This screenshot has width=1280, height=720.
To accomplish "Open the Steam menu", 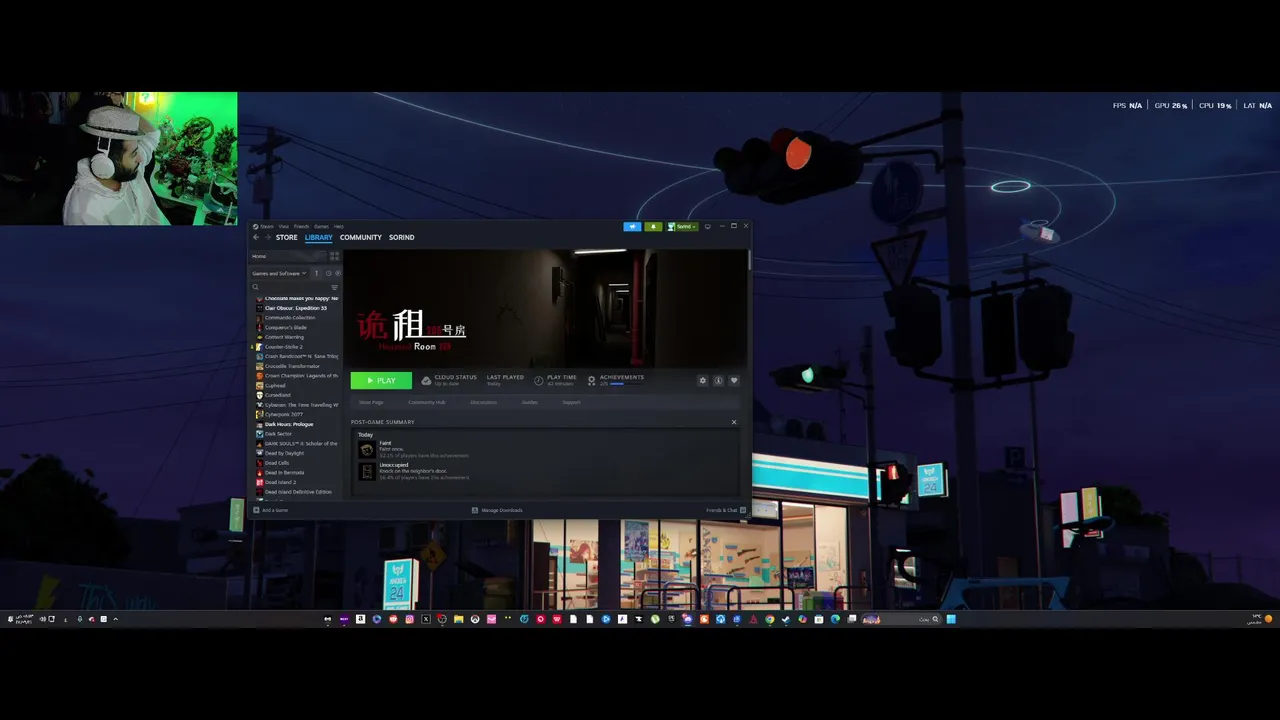I will (x=267, y=226).
